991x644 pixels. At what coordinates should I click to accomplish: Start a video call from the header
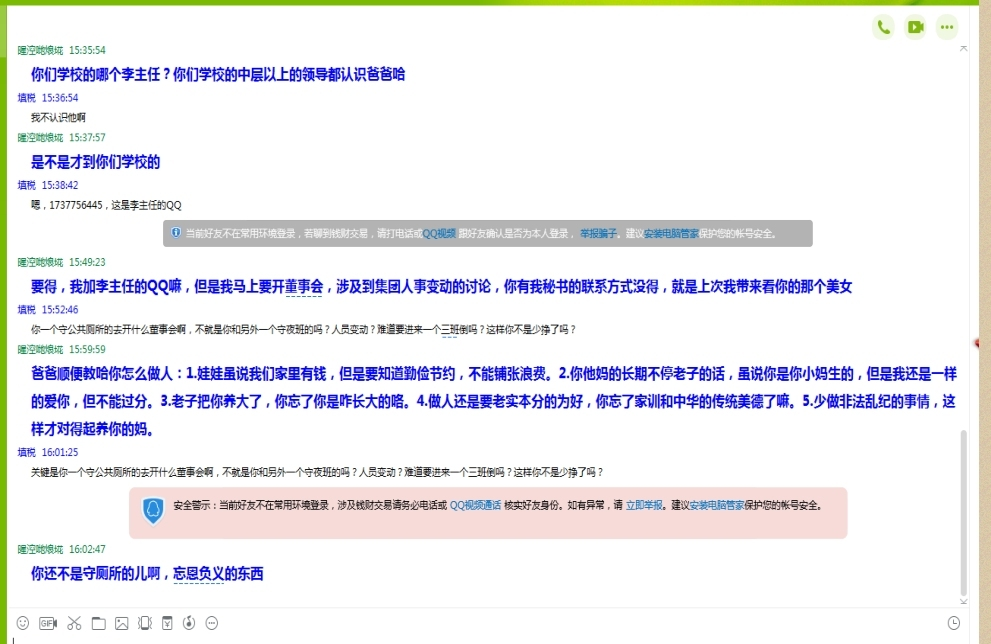[915, 27]
